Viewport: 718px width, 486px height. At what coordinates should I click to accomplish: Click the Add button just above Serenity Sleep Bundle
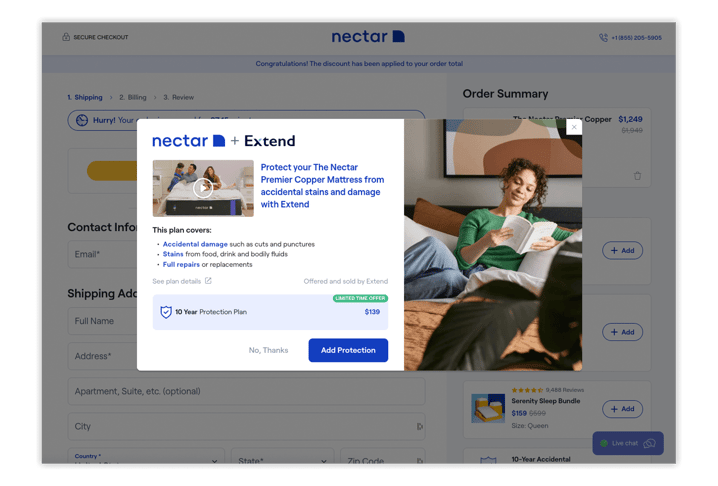click(x=622, y=332)
